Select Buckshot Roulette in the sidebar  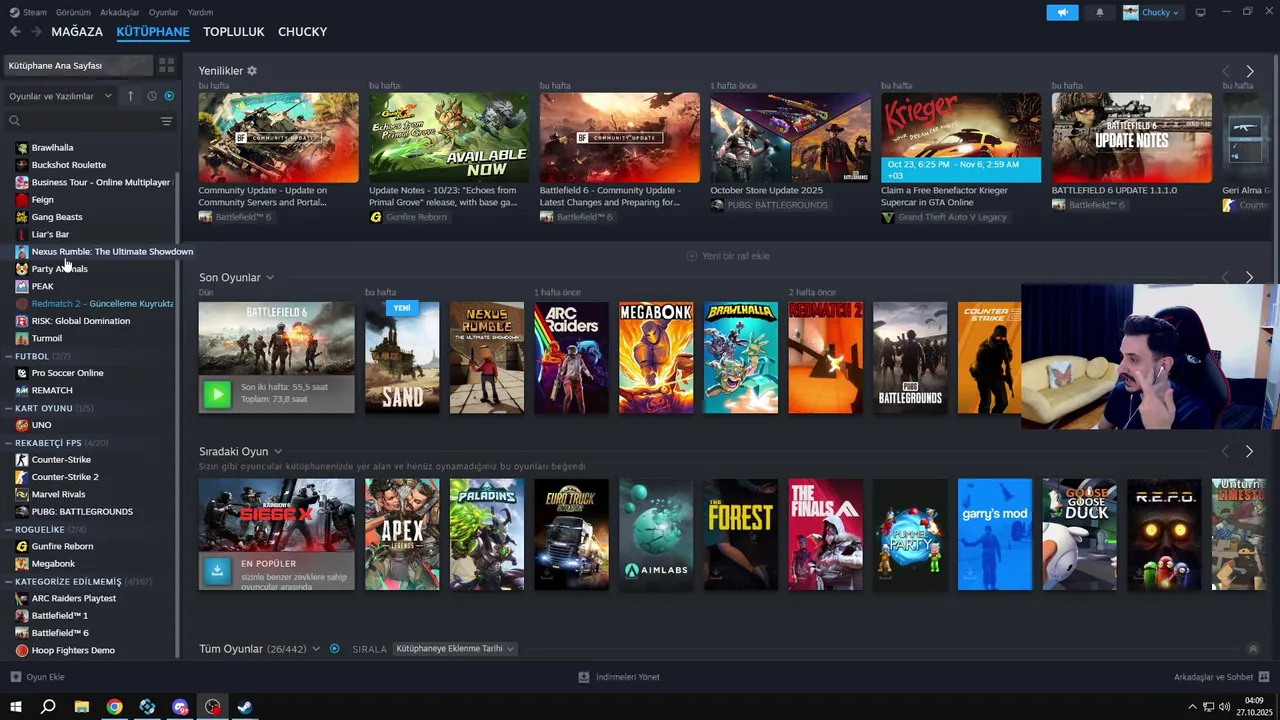tap(68, 165)
